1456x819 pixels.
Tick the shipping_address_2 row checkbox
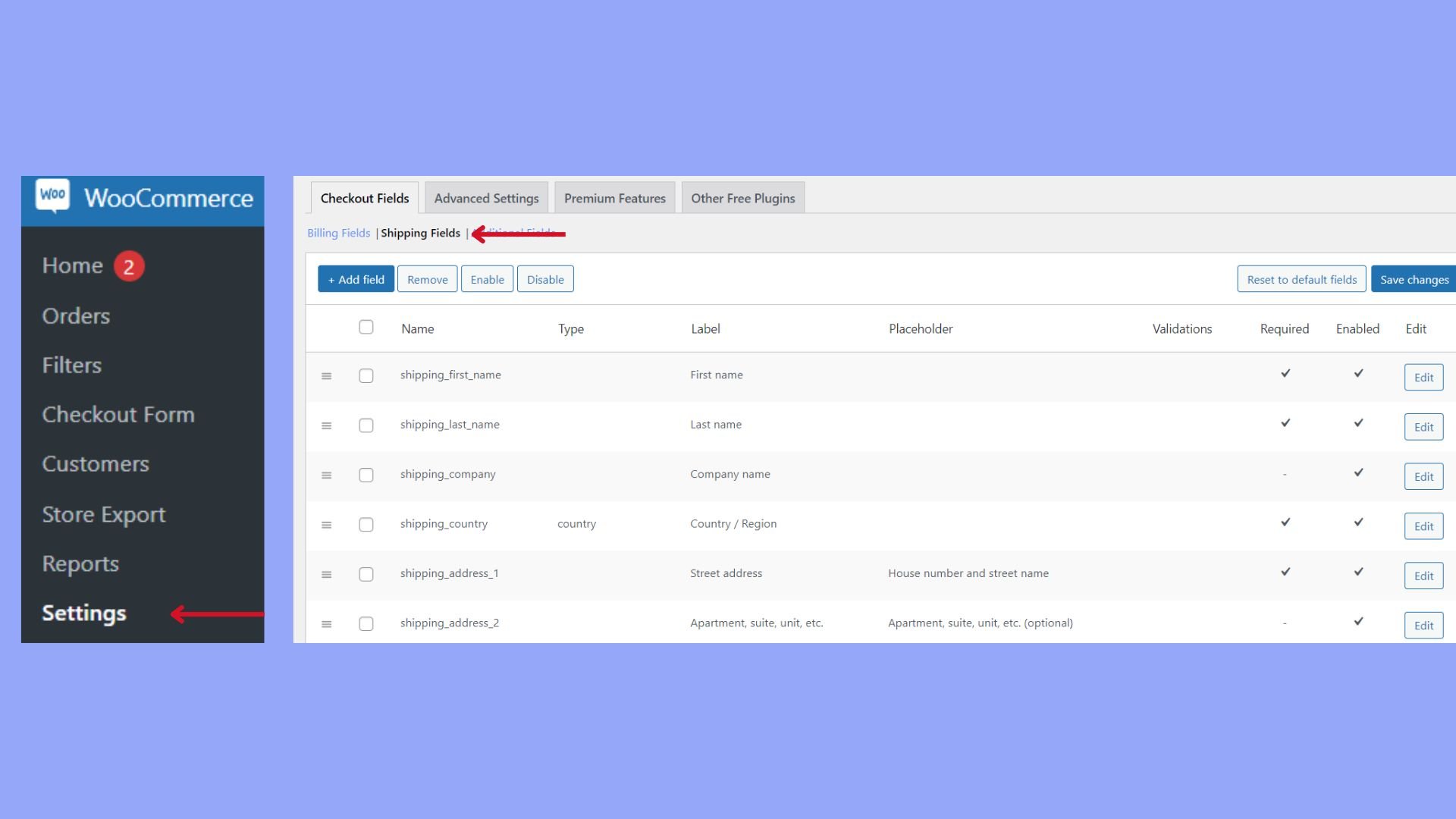point(366,624)
